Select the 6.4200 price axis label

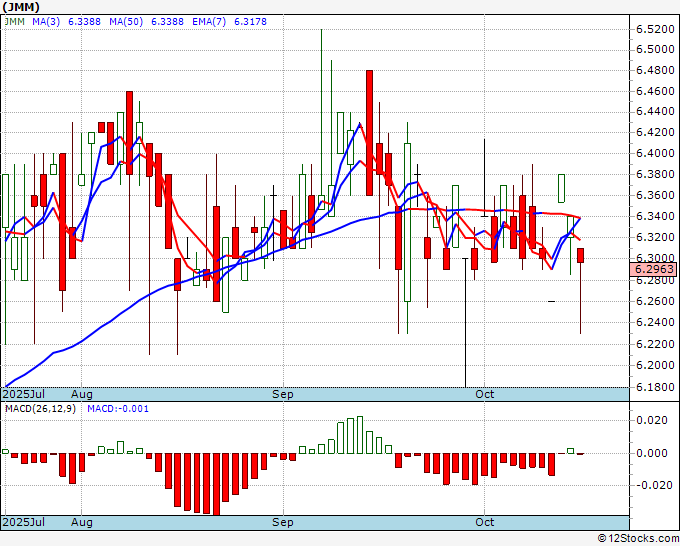click(x=655, y=132)
